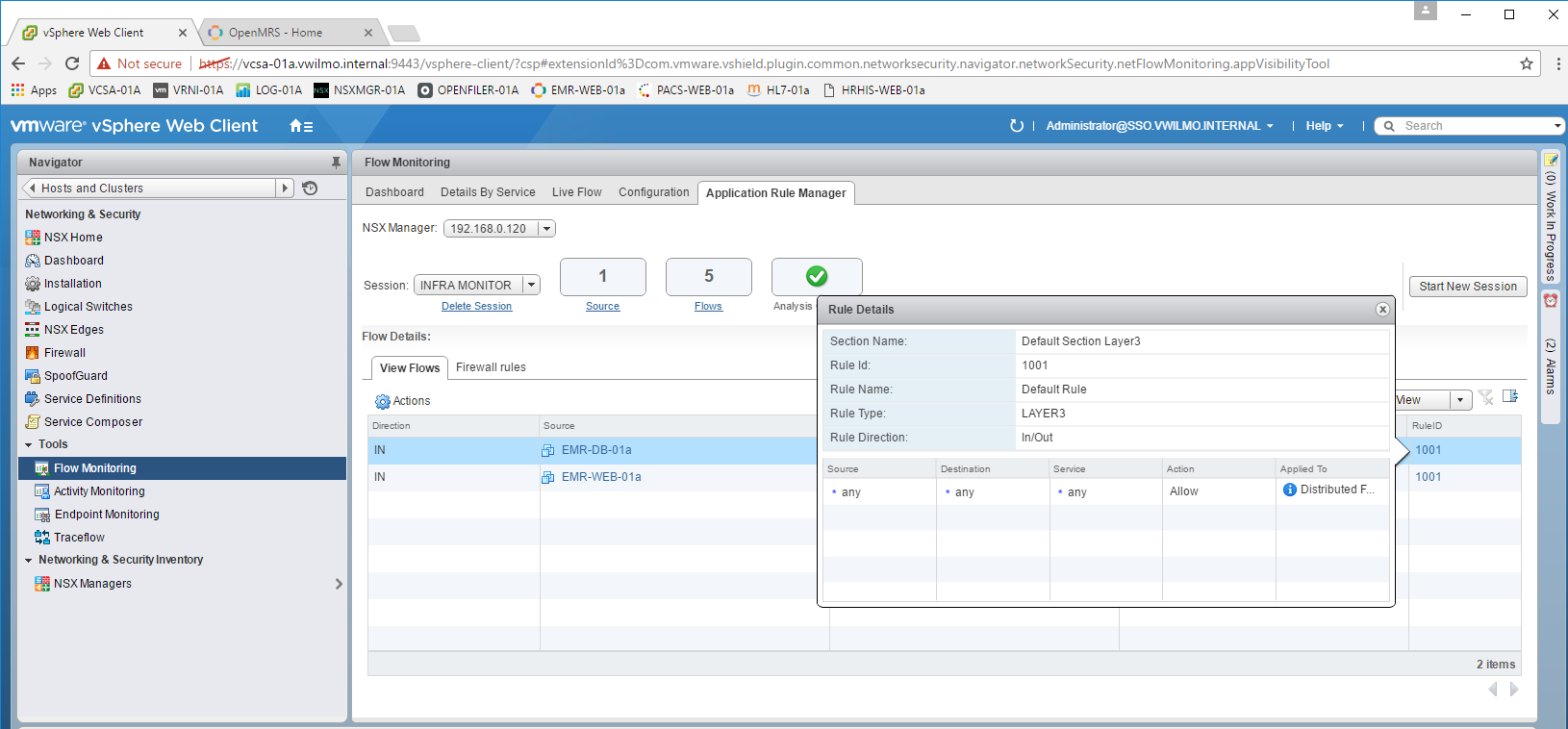1568x729 pixels.
Task: Collapse Networking & Security Inventory section
Action: point(29,561)
